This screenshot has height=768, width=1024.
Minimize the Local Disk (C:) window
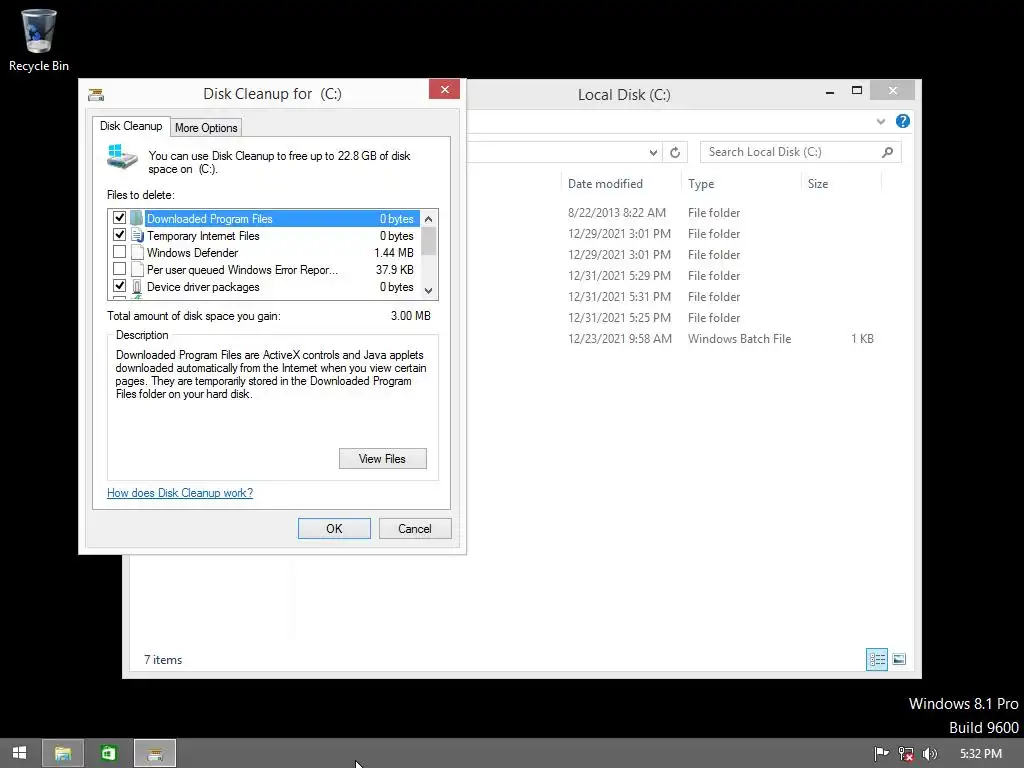click(829, 93)
